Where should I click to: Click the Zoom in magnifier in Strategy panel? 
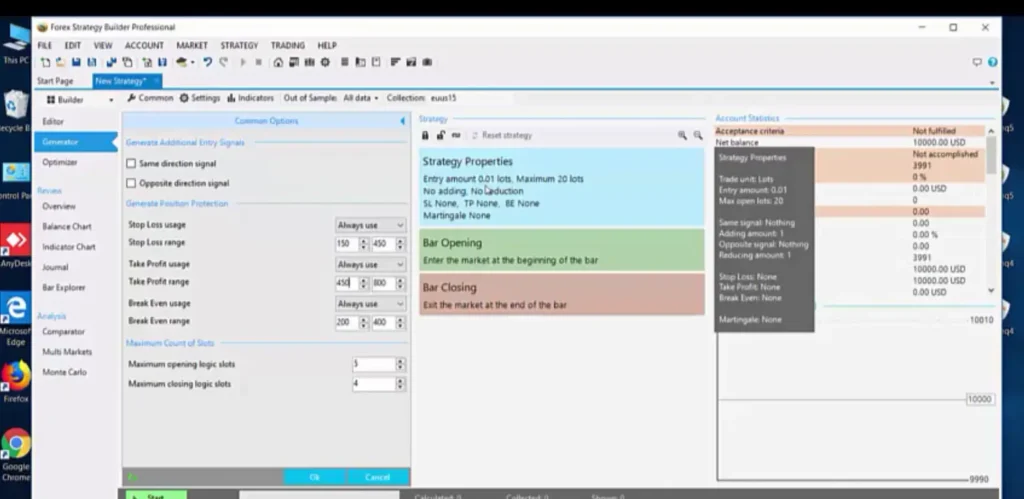click(682, 135)
